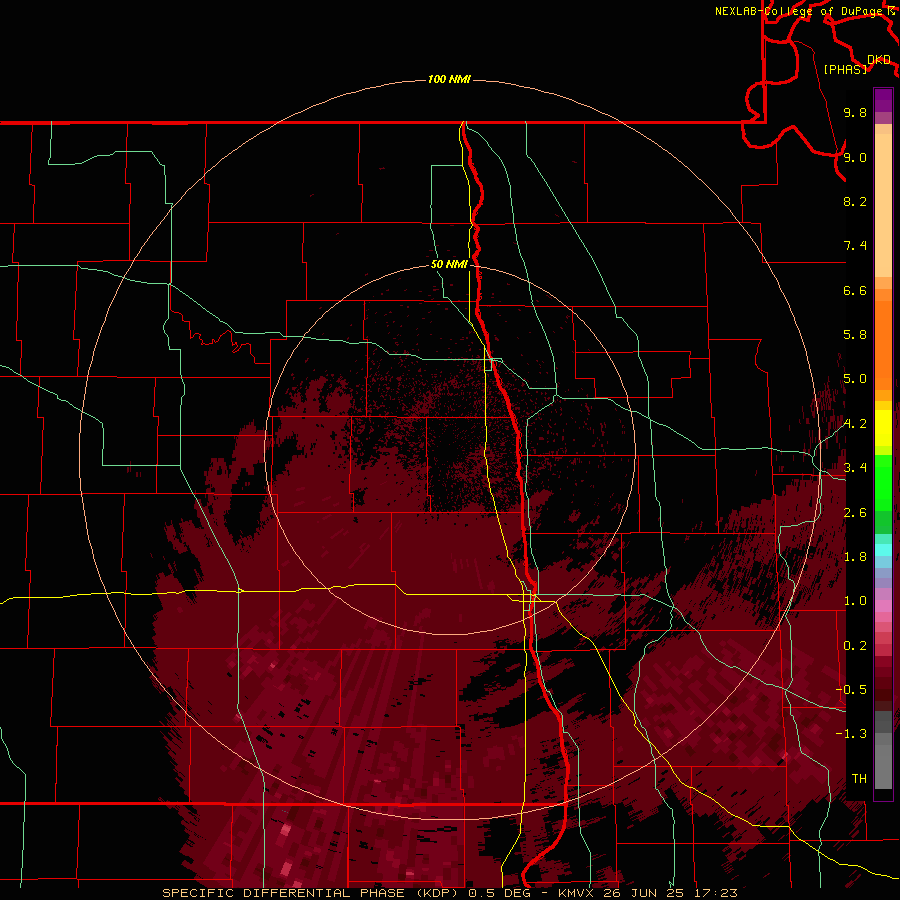Click the 0.2 scale value
Image resolution: width=900 pixels, height=900 pixels.
point(855,646)
